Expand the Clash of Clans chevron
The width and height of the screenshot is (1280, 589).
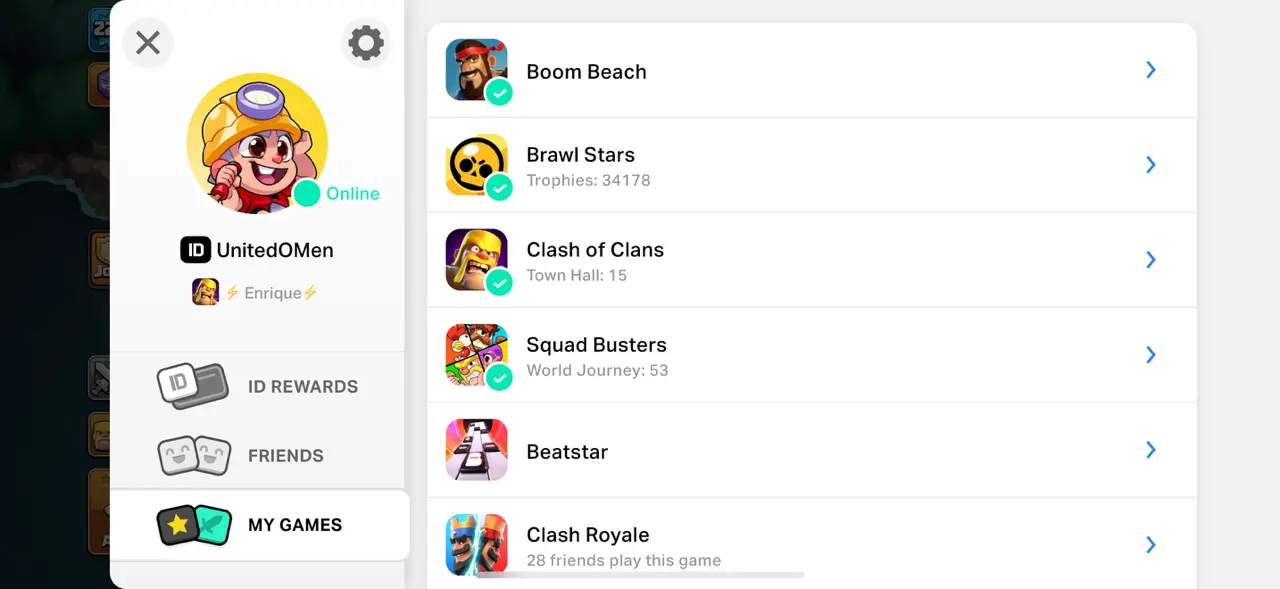click(x=1151, y=260)
